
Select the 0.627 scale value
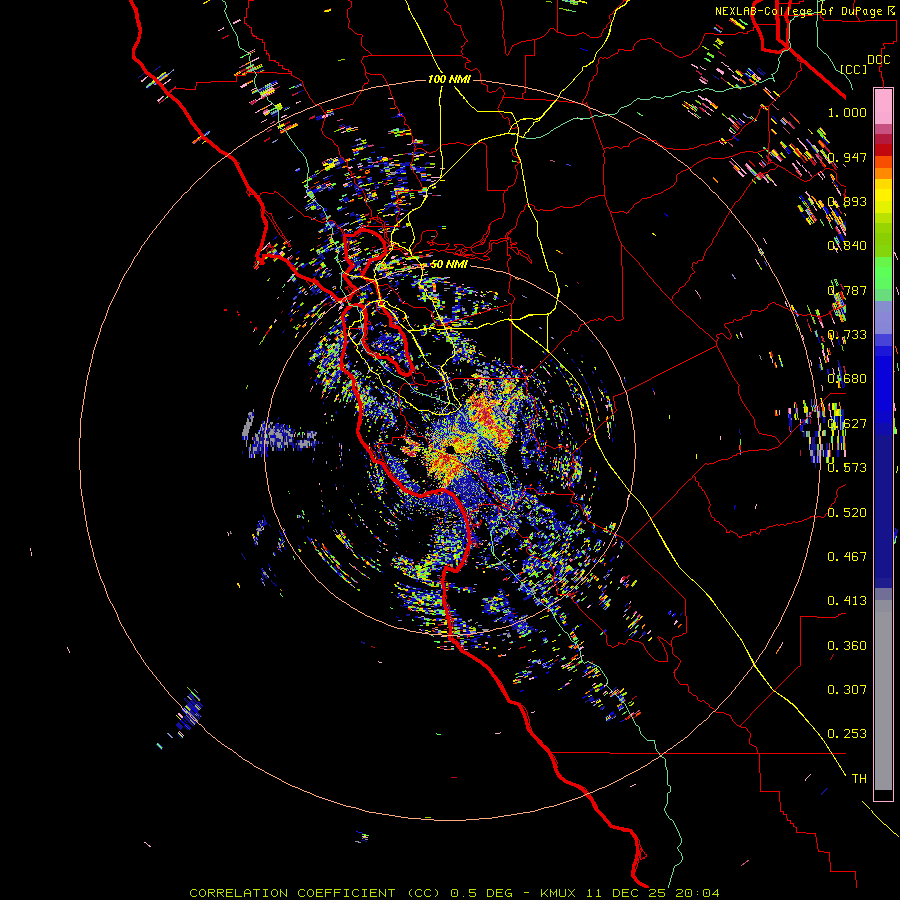click(x=847, y=424)
